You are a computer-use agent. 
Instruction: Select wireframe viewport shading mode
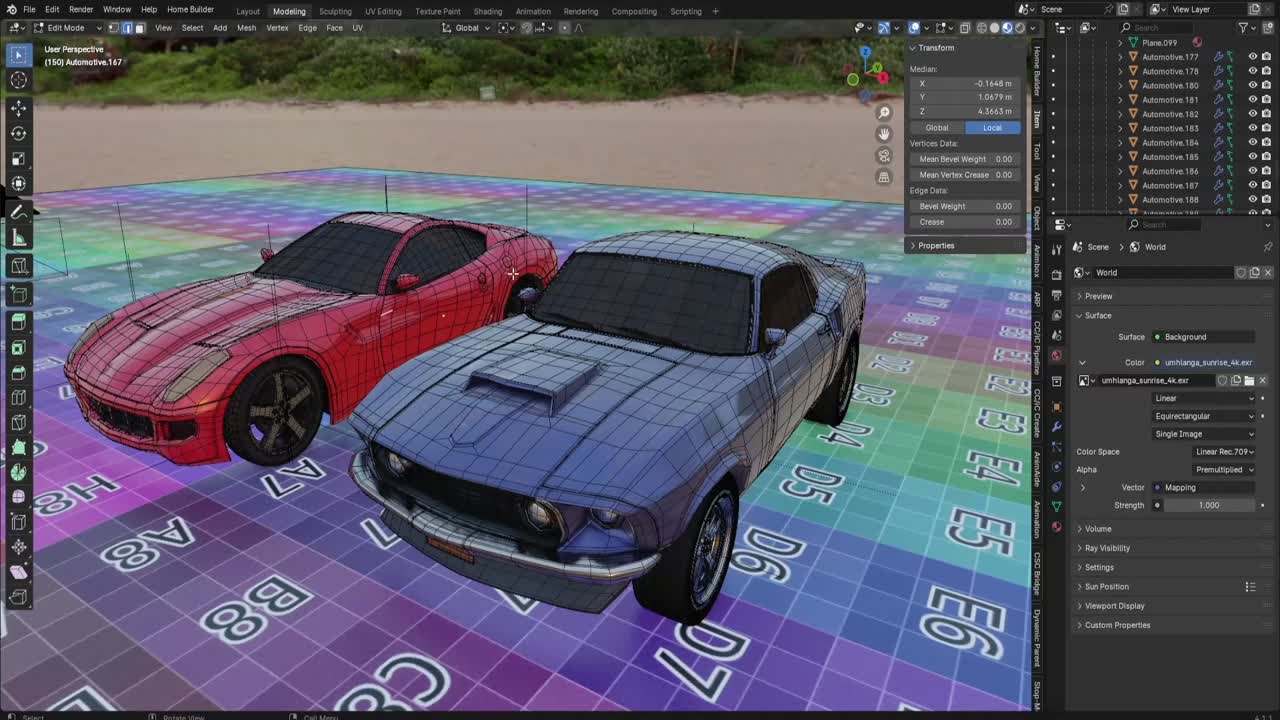[981, 28]
